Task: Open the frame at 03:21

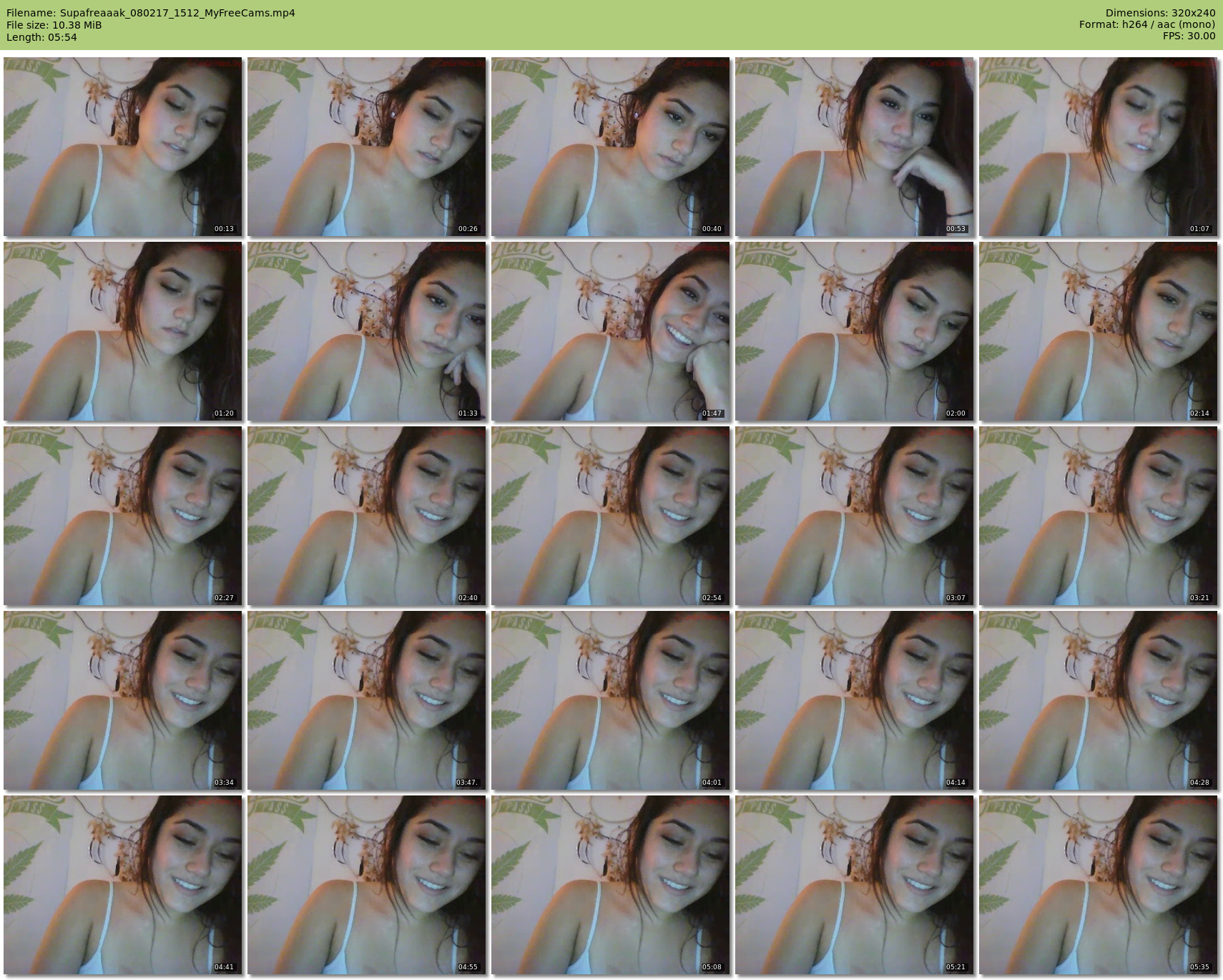Action: [x=1098, y=516]
